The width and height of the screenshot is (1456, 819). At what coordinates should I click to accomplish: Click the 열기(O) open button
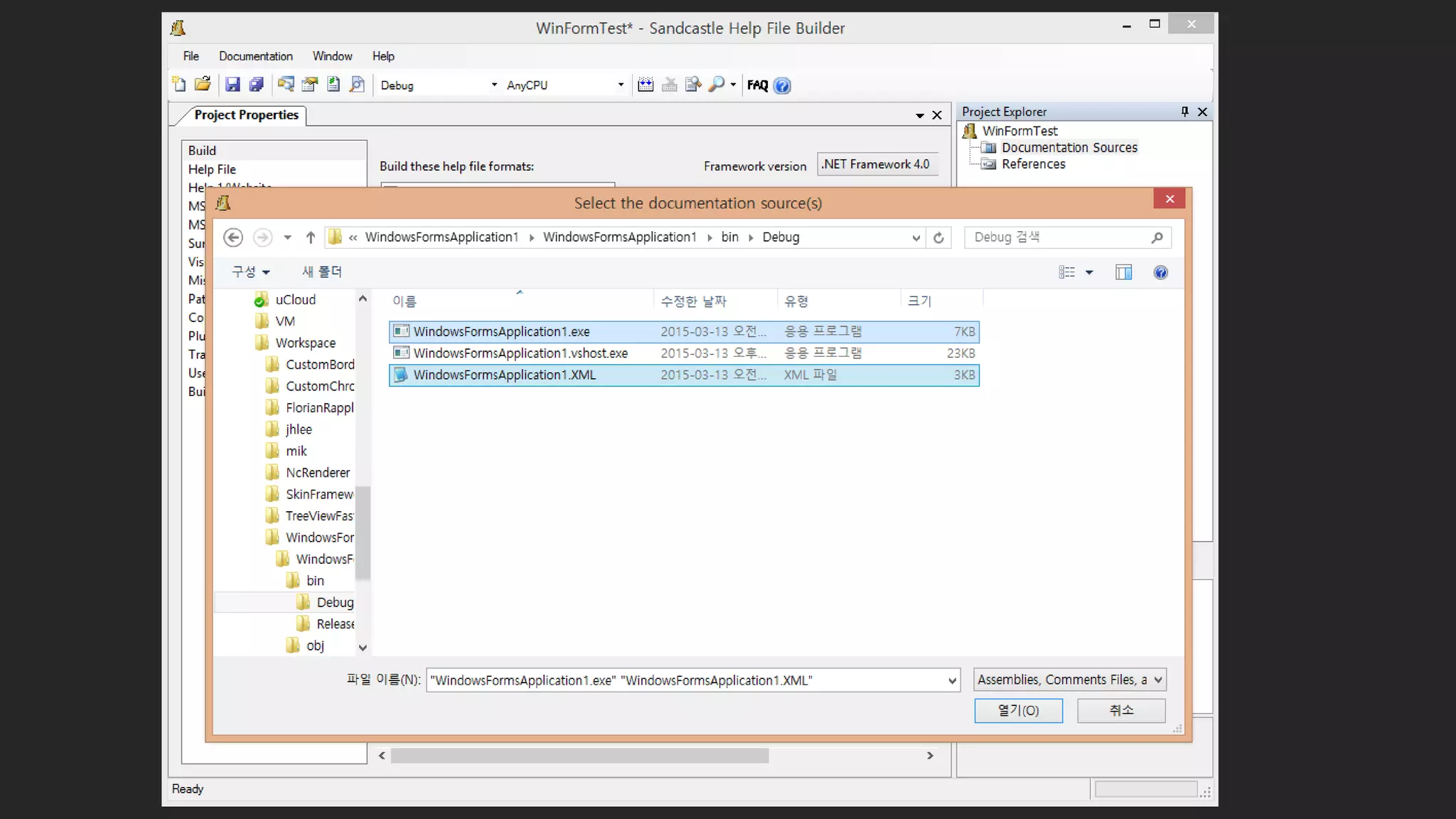1018,710
